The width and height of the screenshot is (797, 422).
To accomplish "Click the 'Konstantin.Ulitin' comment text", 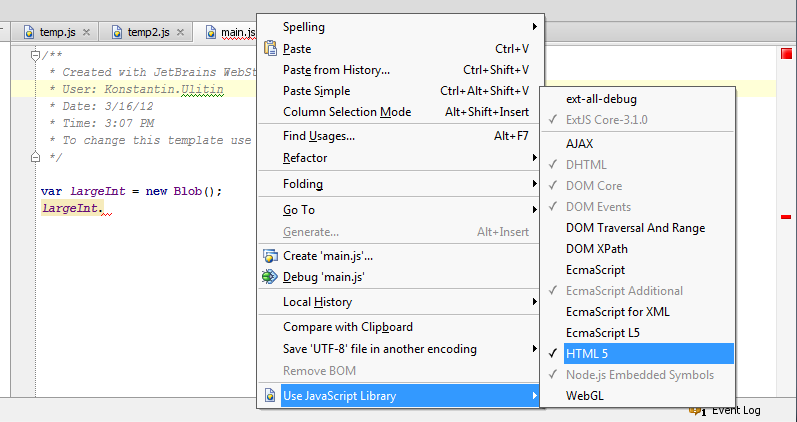I will coord(164,89).
